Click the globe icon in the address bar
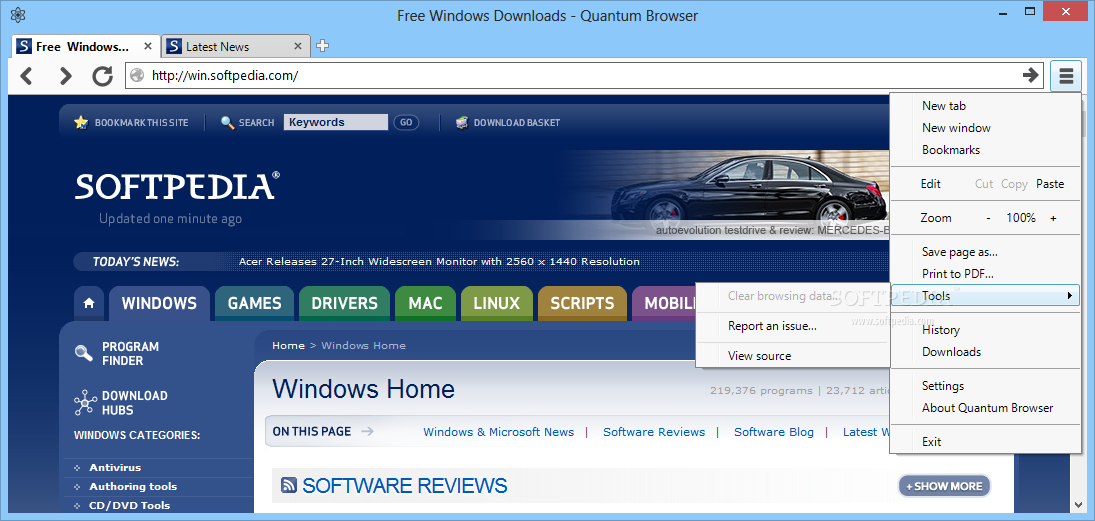 [x=138, y=75]
